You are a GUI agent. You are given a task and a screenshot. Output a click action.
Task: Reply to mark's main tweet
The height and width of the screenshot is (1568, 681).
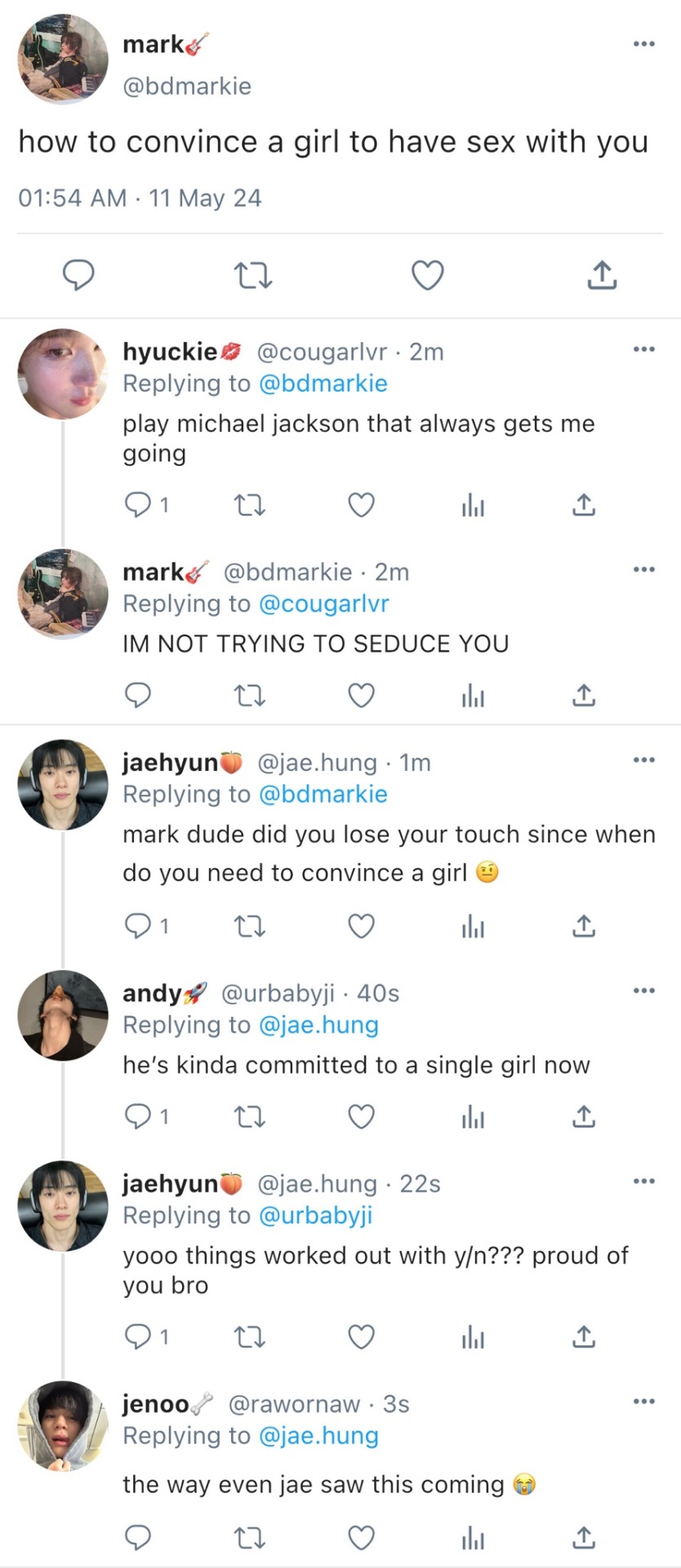(x=79, y=275)
